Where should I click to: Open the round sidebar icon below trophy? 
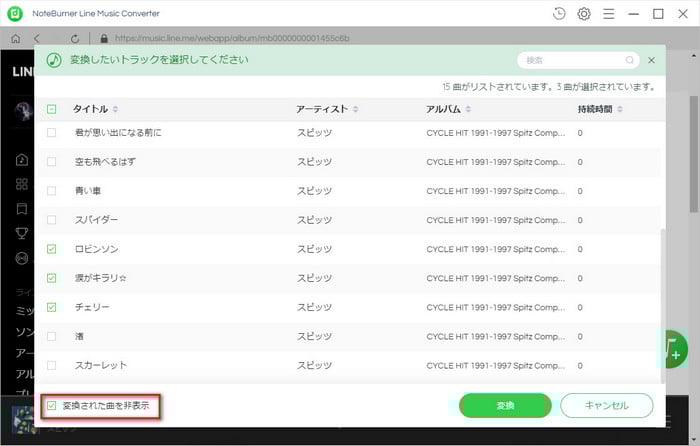pyautogui.click(x=21, y=258)
